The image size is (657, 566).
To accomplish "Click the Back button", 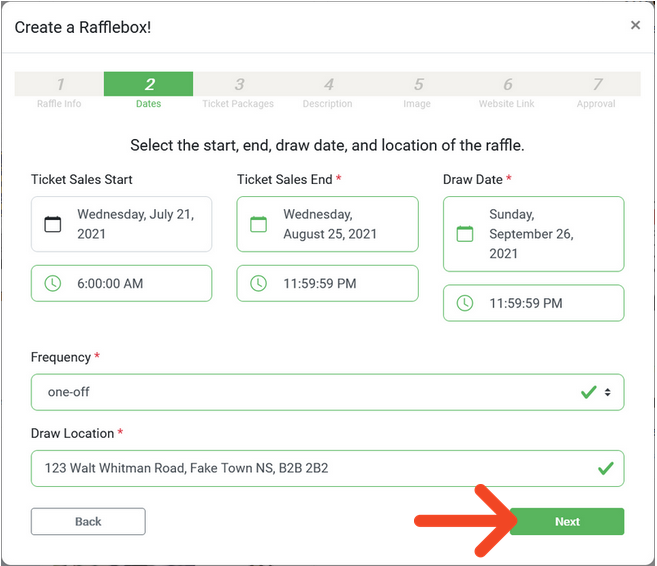I will [88, 522].
